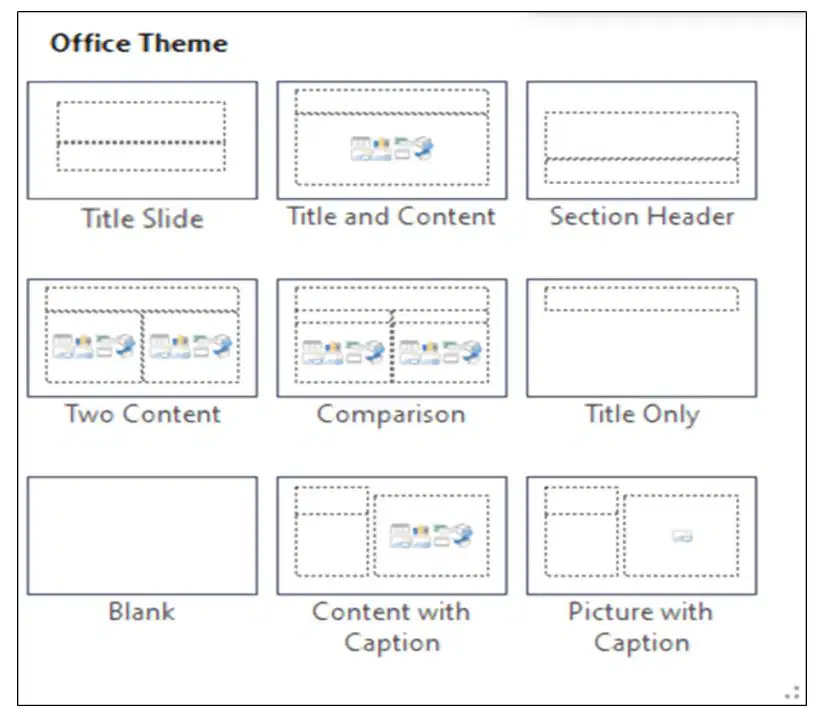Click content icons in Content with Caption
The width and height of the screenshot is (822, 708).
[x=431, y=535]
